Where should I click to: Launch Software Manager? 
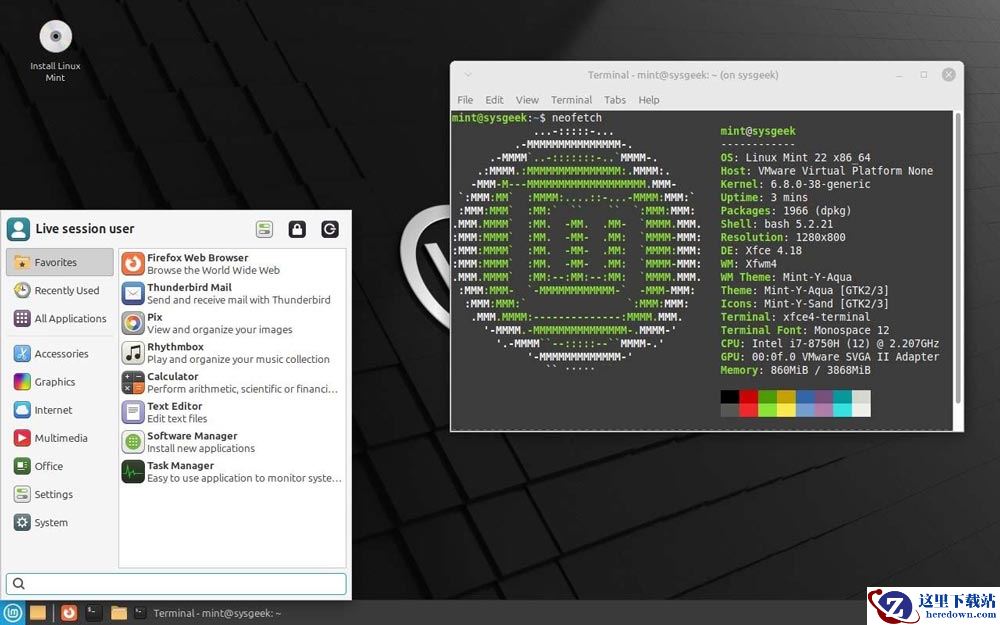point(232,441)
